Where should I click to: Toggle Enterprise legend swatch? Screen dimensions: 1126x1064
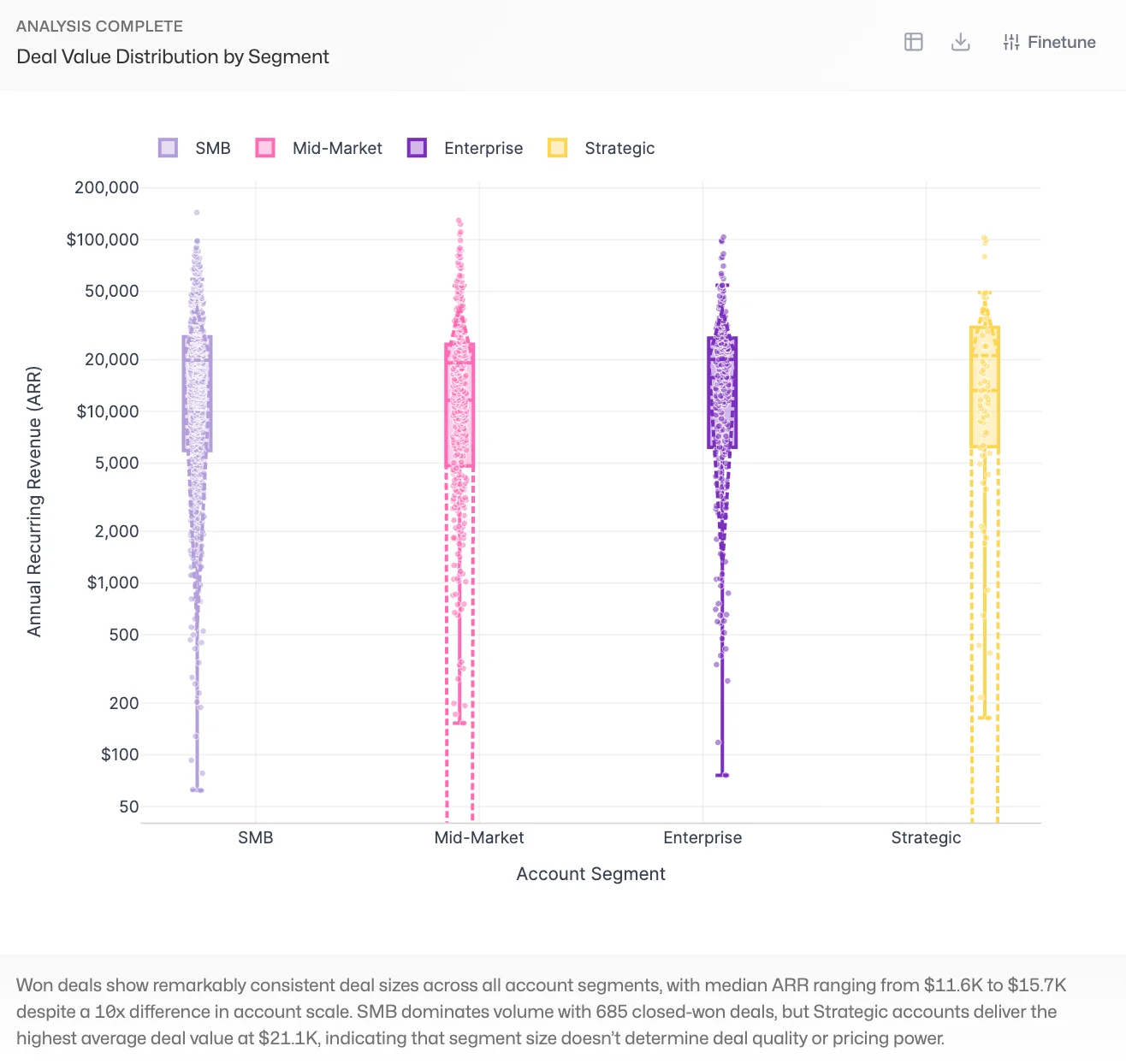(417, 148)
